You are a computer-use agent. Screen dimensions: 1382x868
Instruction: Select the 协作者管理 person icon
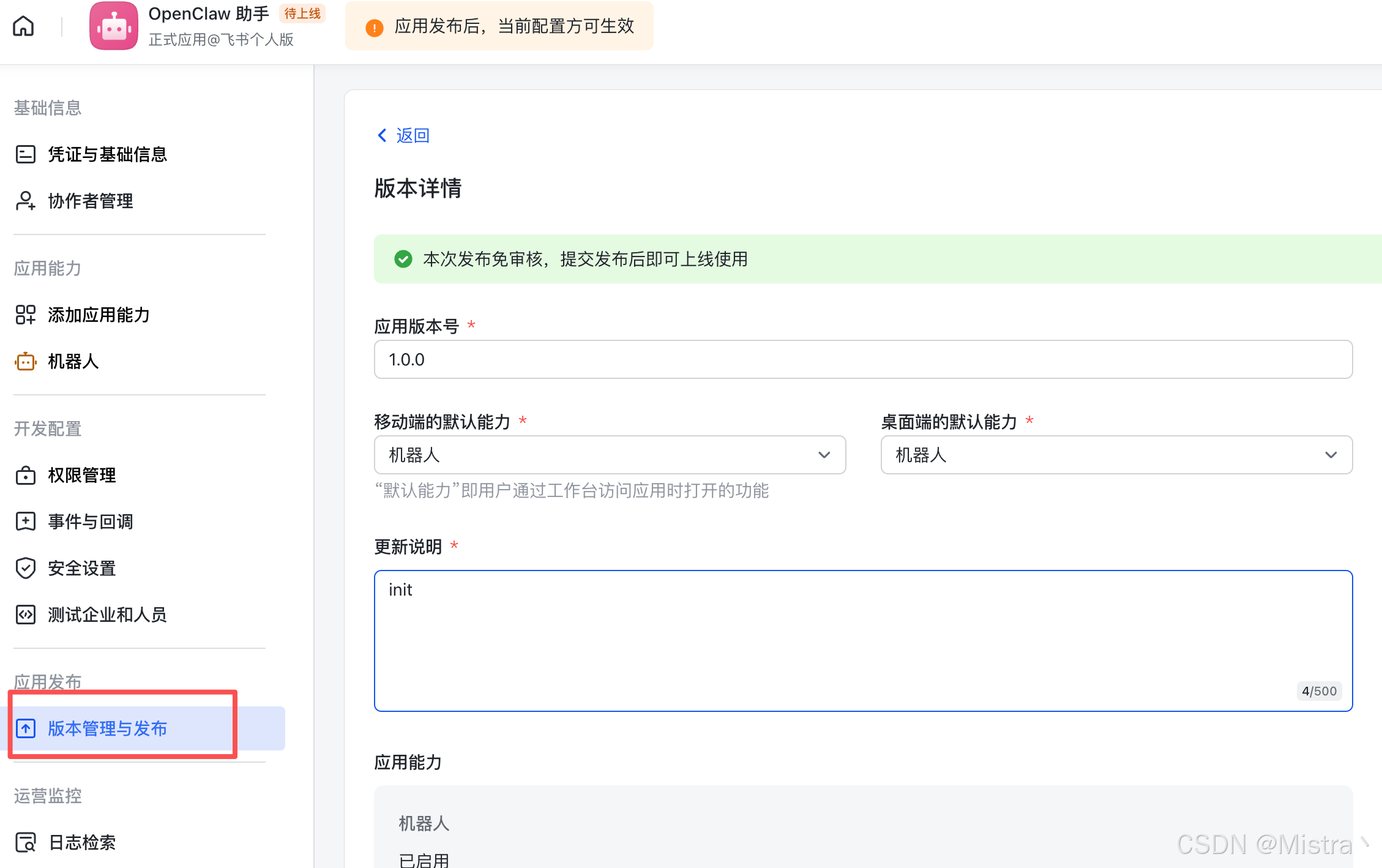click(25, 201)
